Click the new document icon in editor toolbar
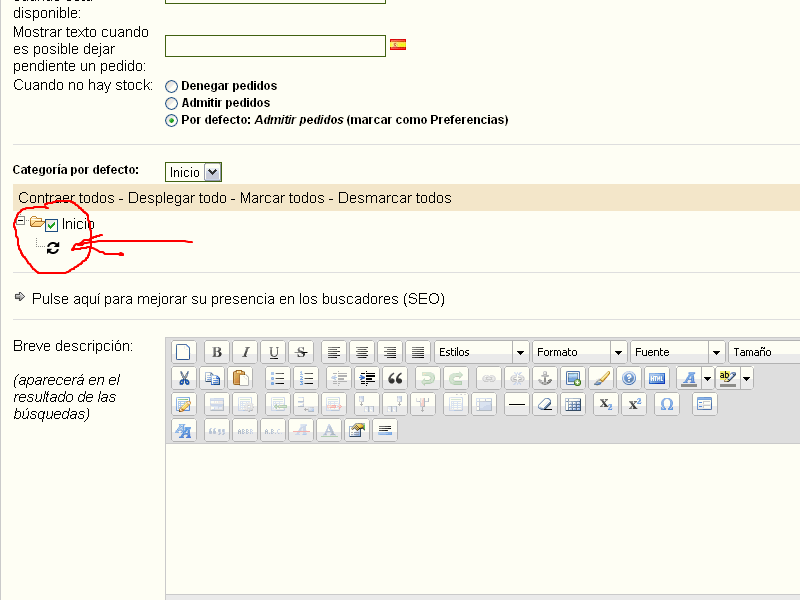 coord(183,352)
